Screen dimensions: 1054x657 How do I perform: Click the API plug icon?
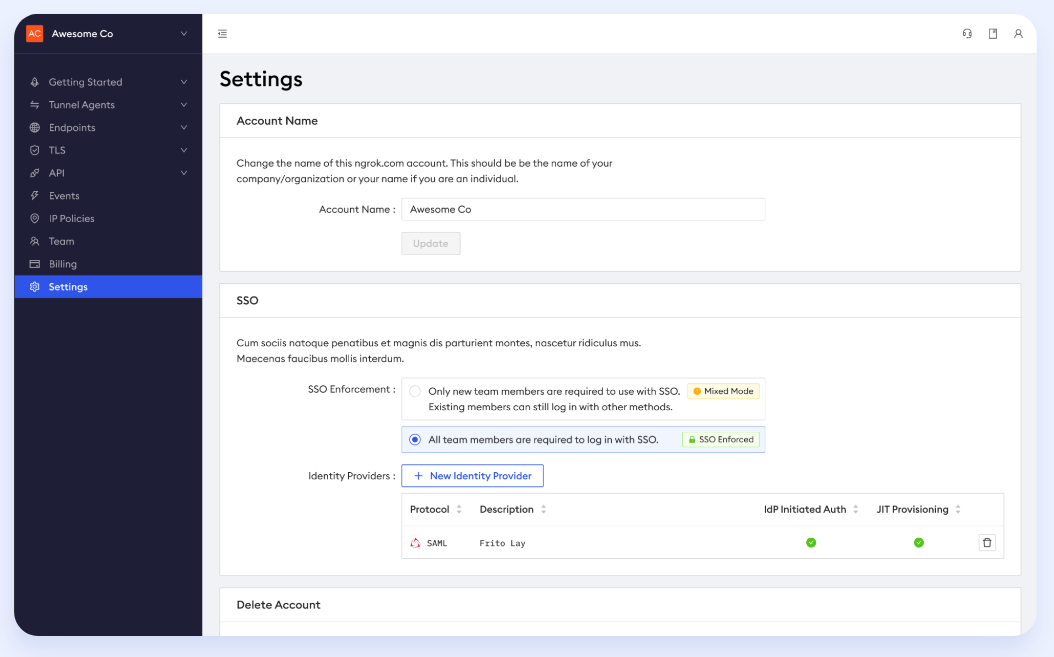point(35,173)
